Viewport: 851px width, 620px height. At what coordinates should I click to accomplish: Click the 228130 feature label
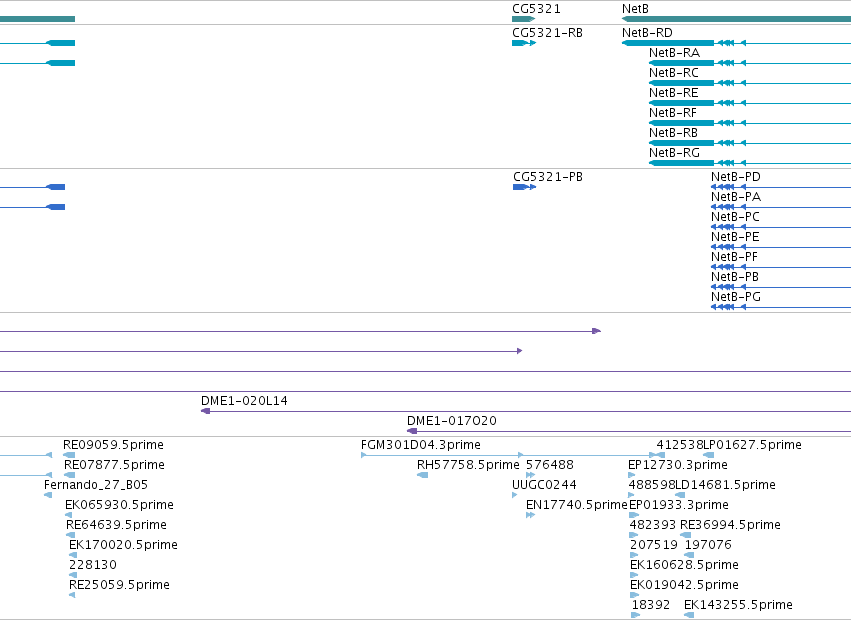pyautogui.click(x=93, y=565)
